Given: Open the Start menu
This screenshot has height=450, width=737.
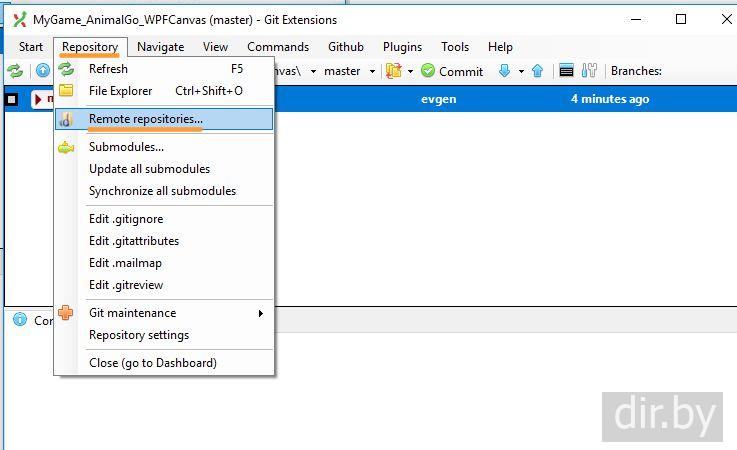Looking at the screenshot, I should [31, 47].
